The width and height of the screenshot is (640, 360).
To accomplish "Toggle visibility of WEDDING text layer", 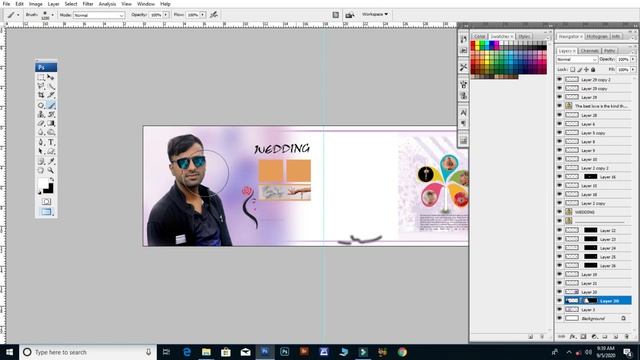I will coord(560,212).
